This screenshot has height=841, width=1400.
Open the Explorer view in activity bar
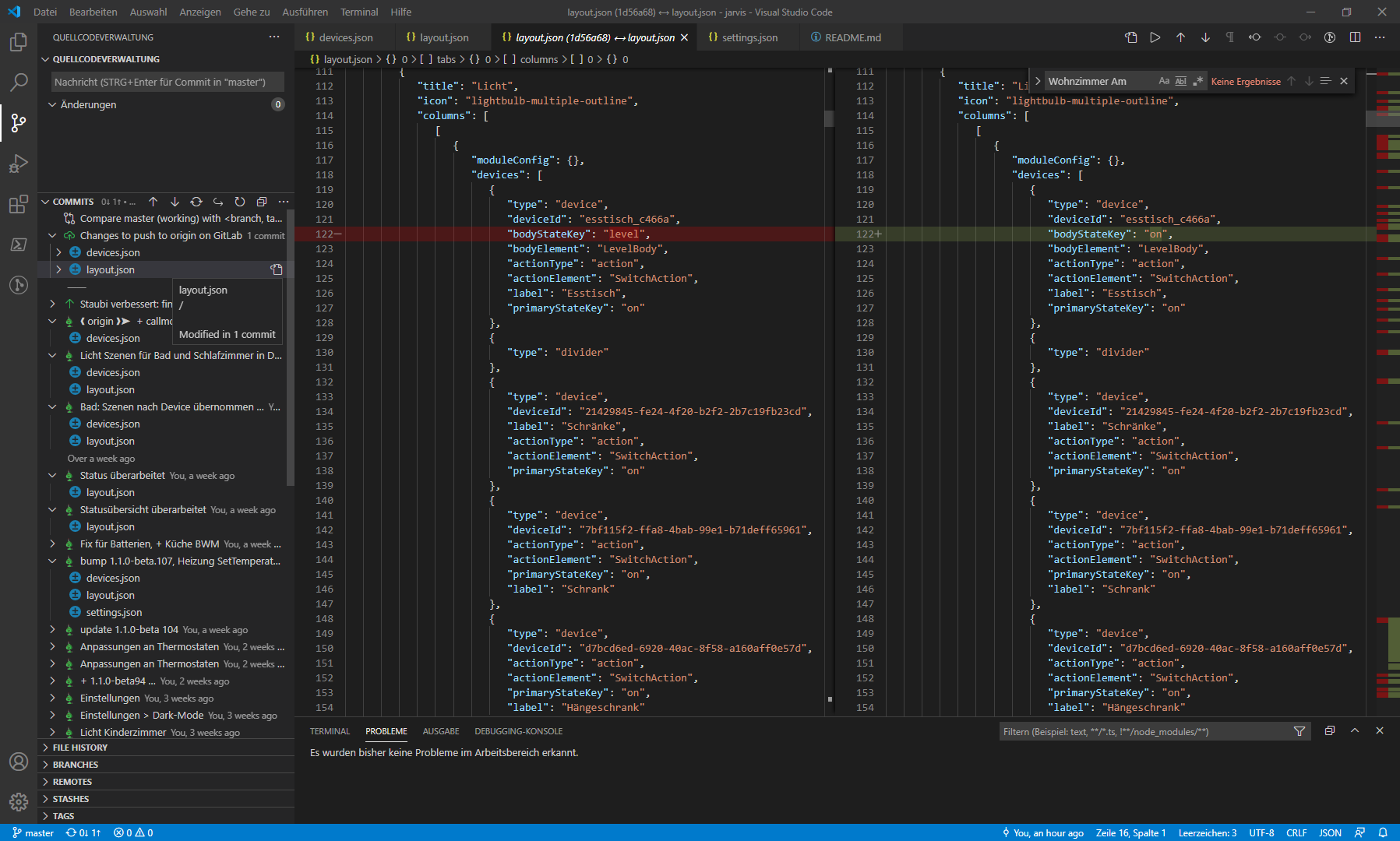click(x=19, y=41)
